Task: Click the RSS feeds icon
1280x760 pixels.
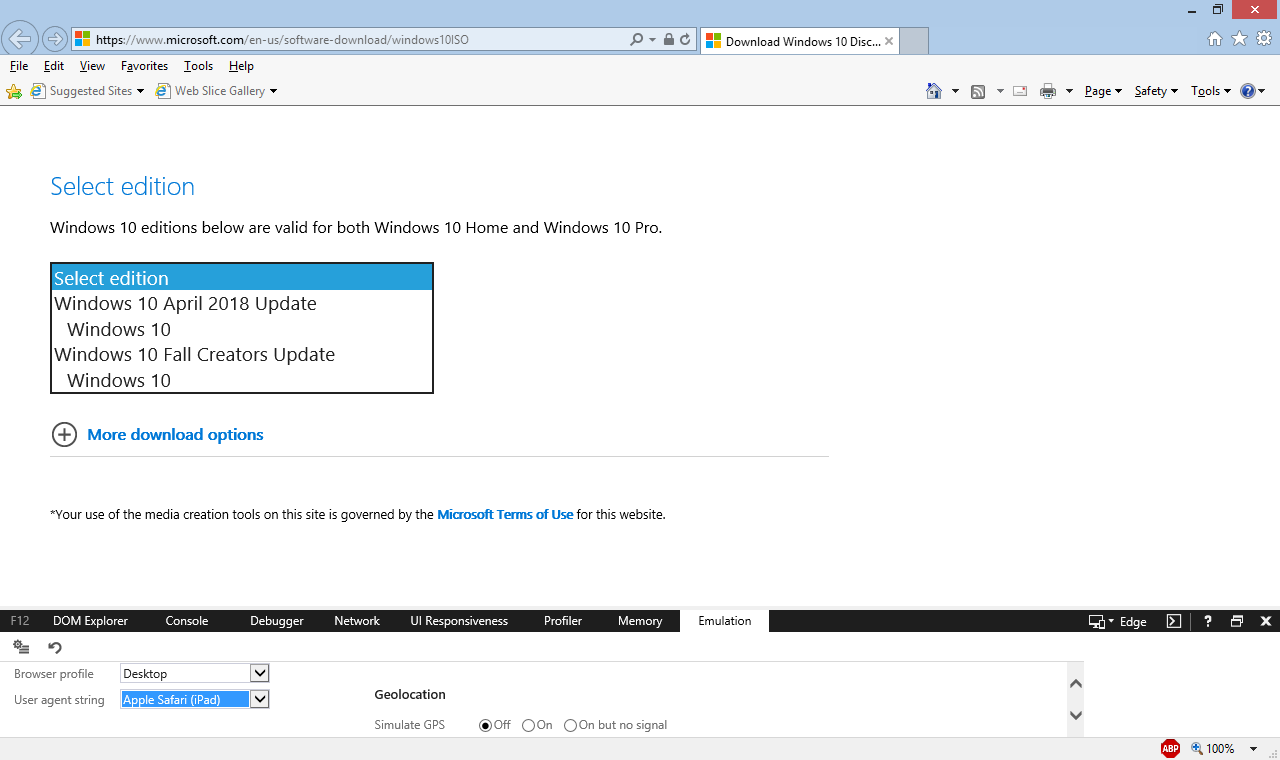Action: coord(978,91)
